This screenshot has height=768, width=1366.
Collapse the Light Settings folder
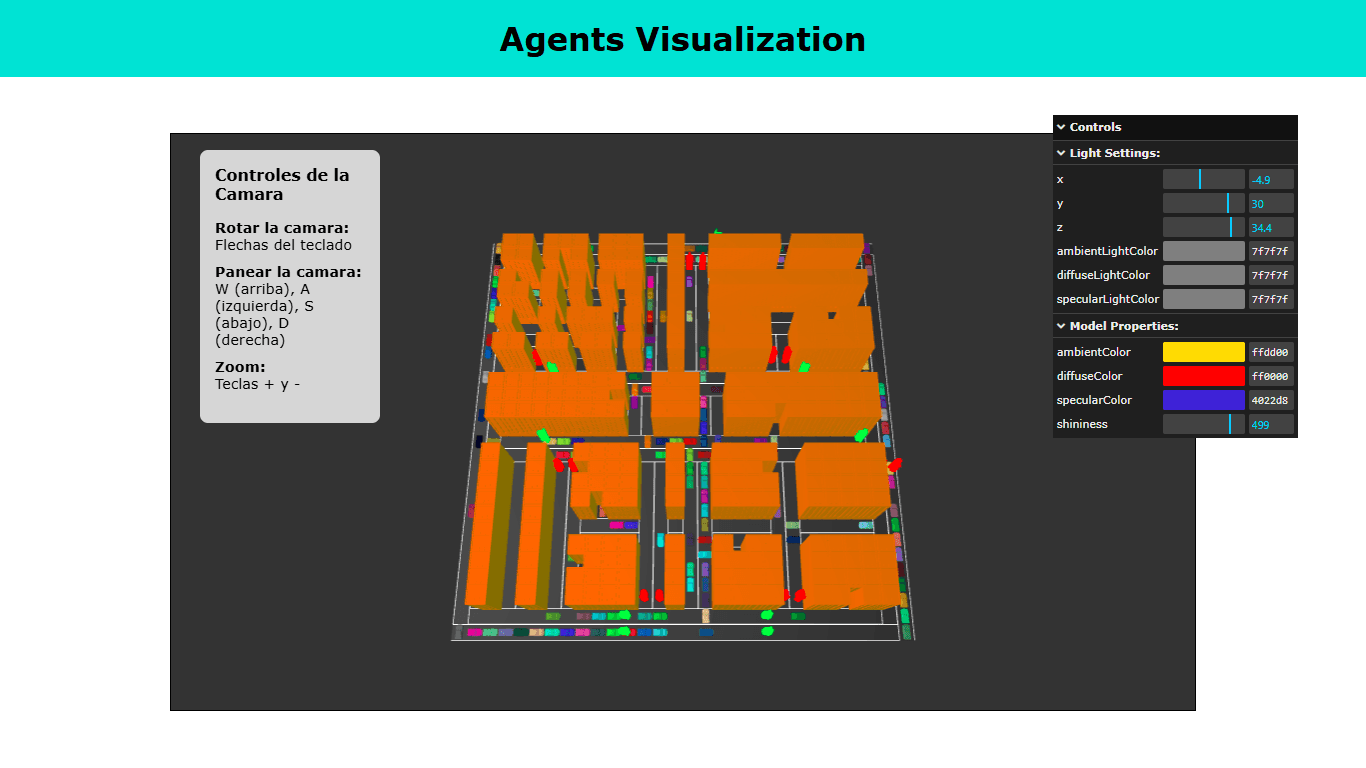click(x=1114, y=153)
